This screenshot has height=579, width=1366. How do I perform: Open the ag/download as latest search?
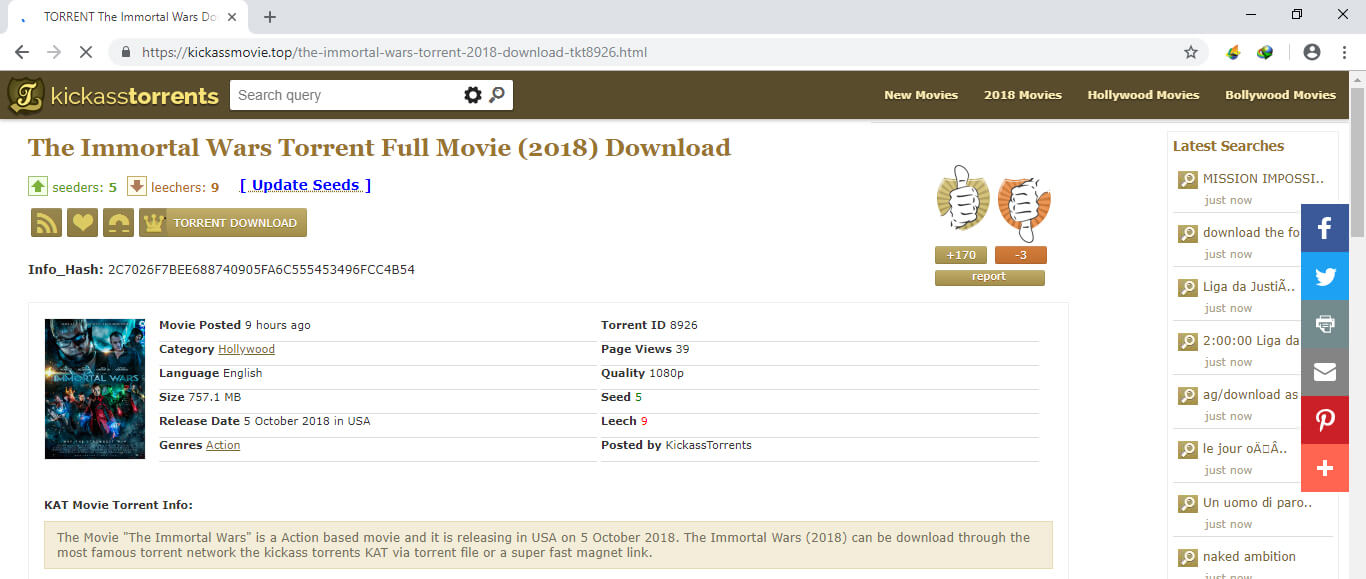click(x=1250, y=394)
